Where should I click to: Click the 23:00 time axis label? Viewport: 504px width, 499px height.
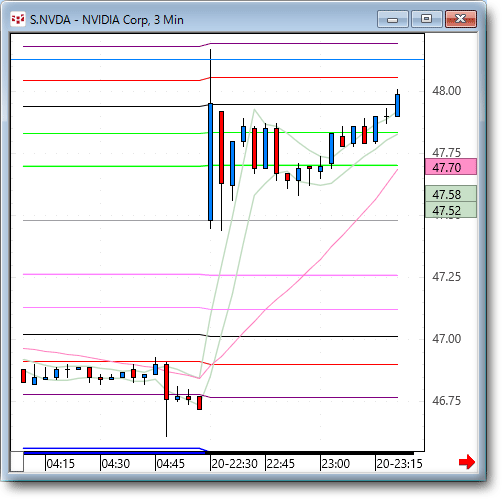pyautogui.click(x=336, y=463)
